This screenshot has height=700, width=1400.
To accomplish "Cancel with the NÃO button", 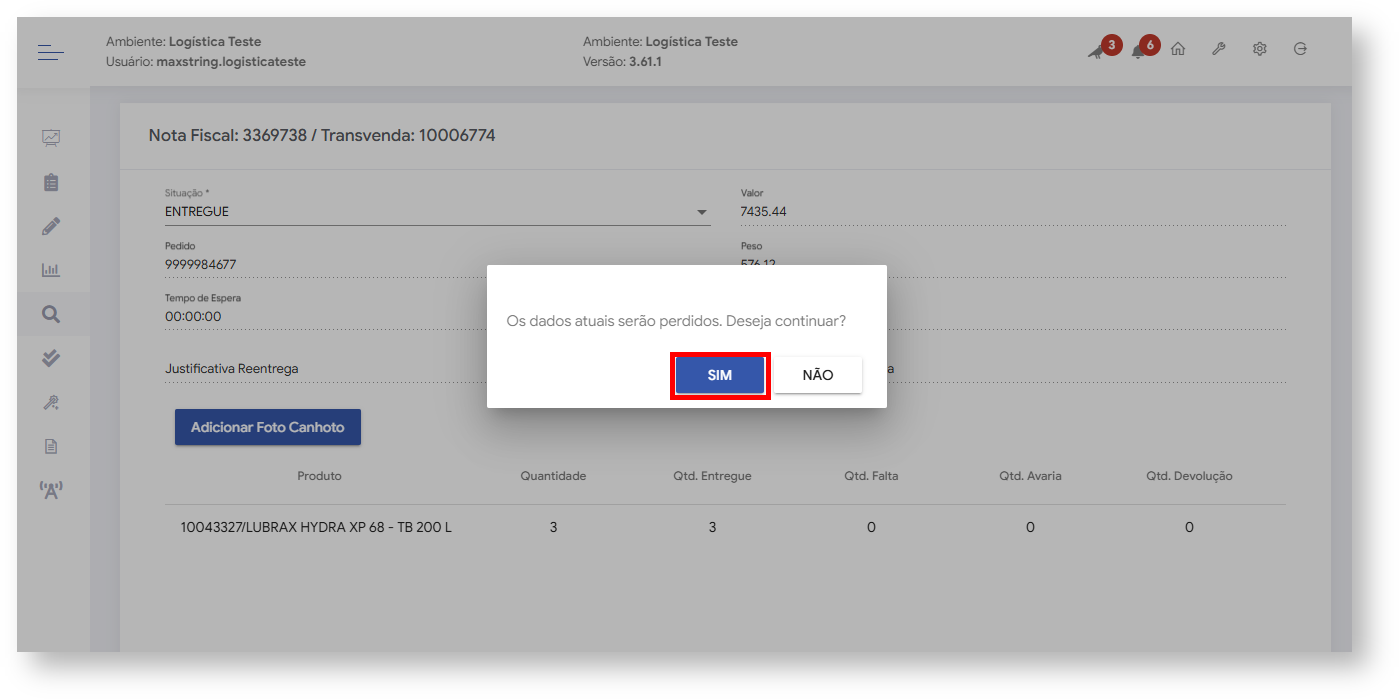I will (x=818, y=375).
